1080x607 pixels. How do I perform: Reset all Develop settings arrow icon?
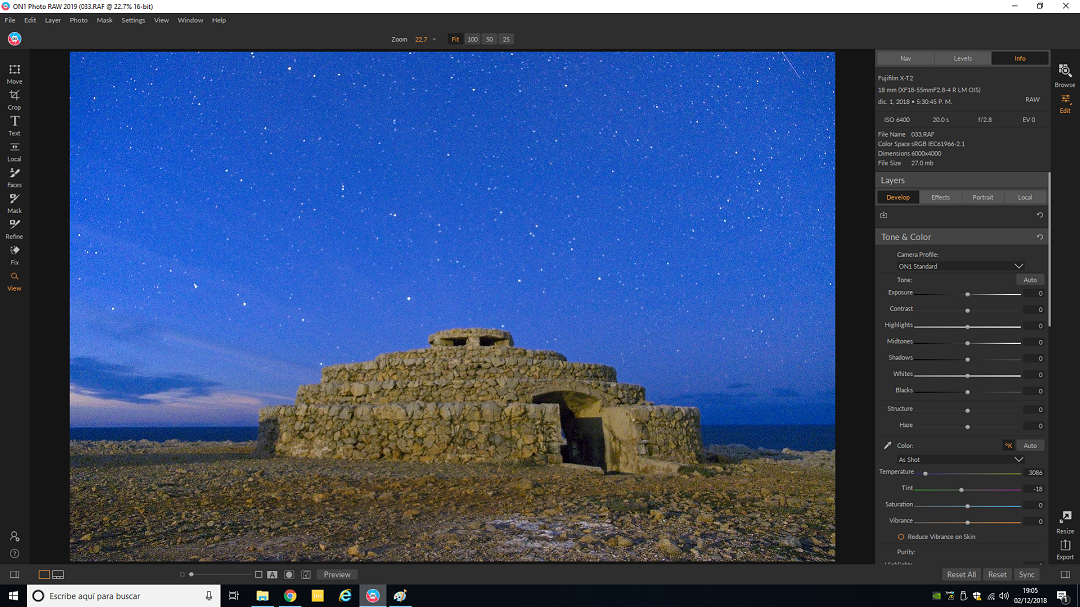click(x=1040, y=215)
